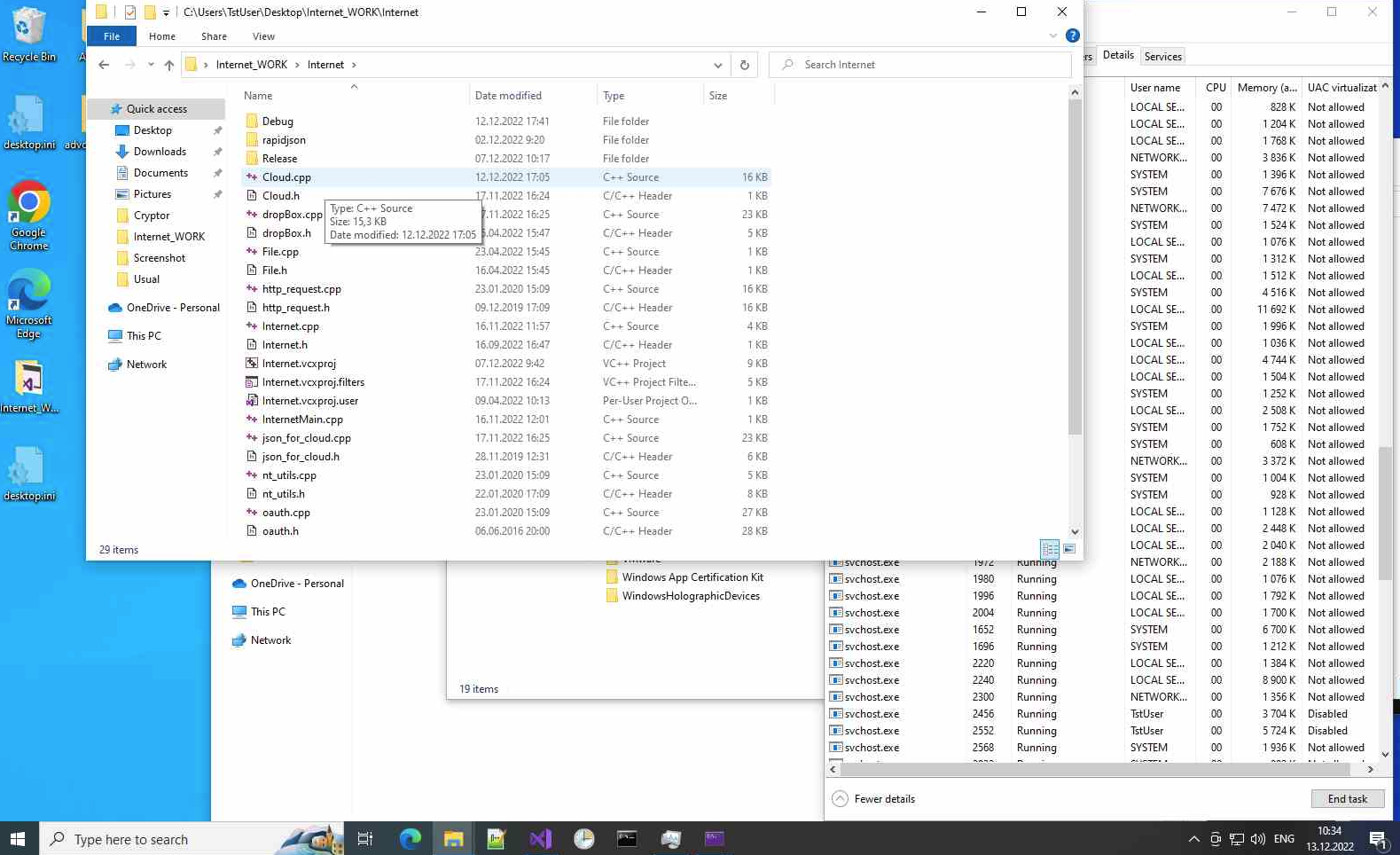Image resolution: width=1400 pixels, height=855 pixels.
Task: Click the End task button
Action: point(1347,799)
